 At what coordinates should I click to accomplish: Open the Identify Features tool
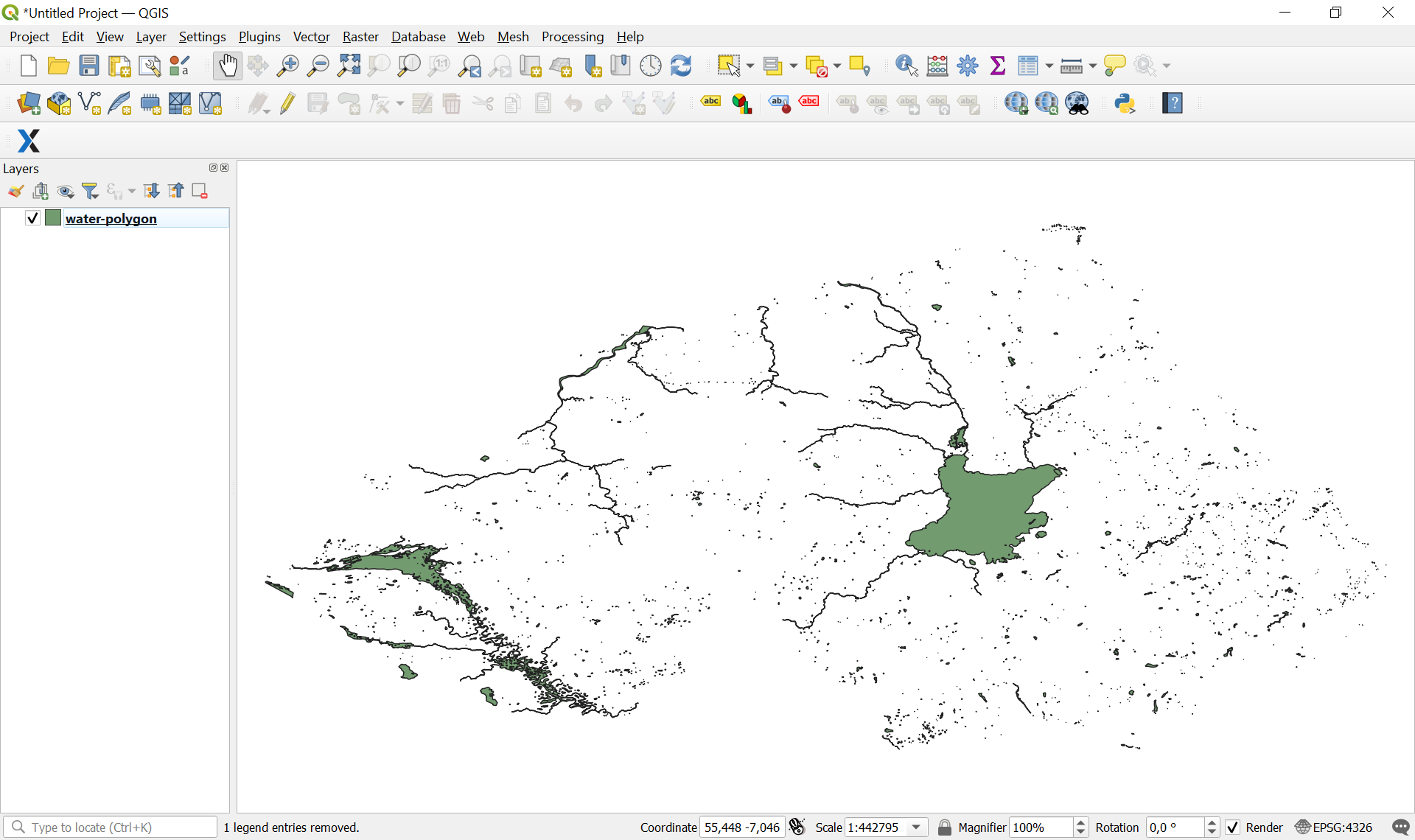coord(906,66)
